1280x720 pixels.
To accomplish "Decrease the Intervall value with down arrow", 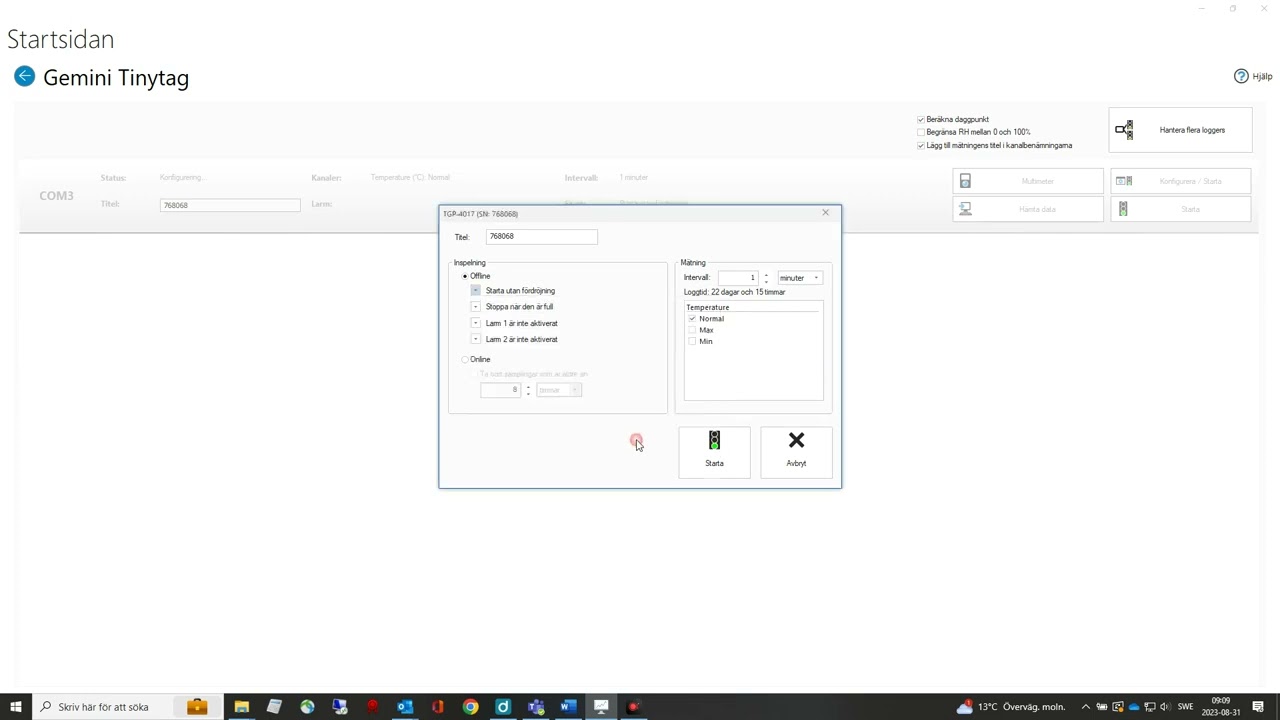I will coord(766,281).
